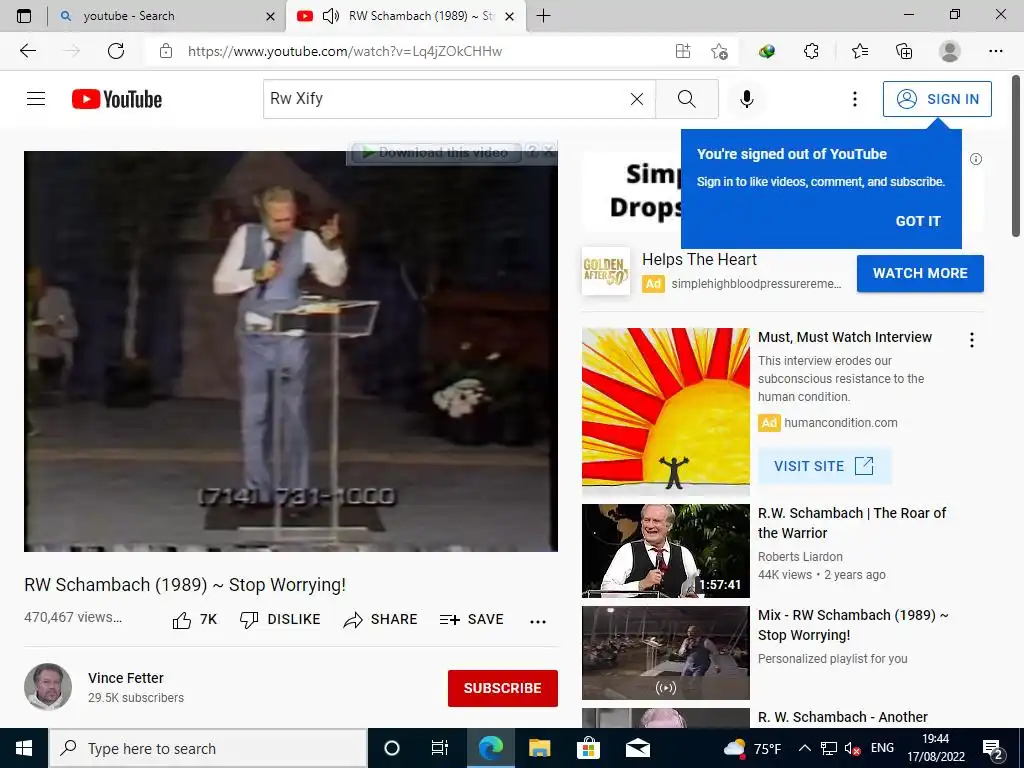This screenshot has height=768, width=1024.
Task: Open The Roar of the Warrior thumbnail
Action: pos(665,551)
